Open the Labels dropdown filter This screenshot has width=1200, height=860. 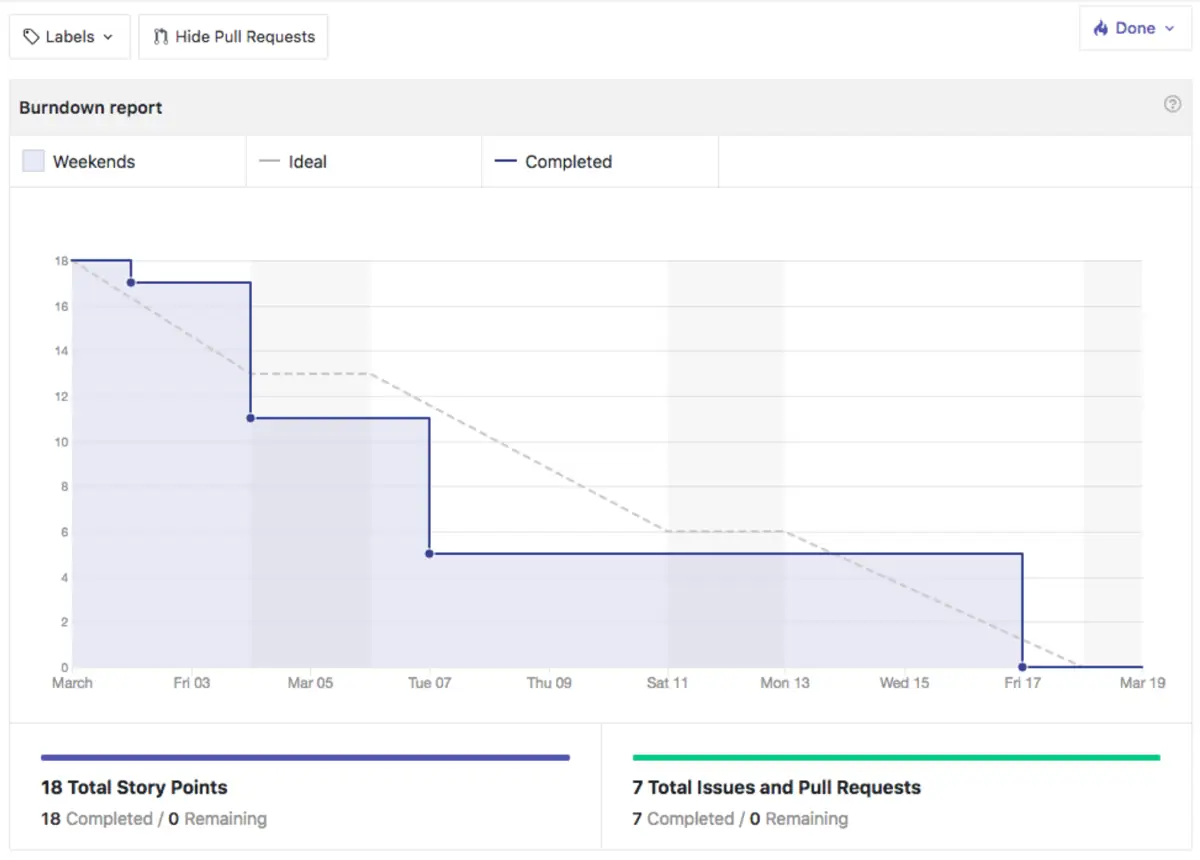tap(70, 37)
